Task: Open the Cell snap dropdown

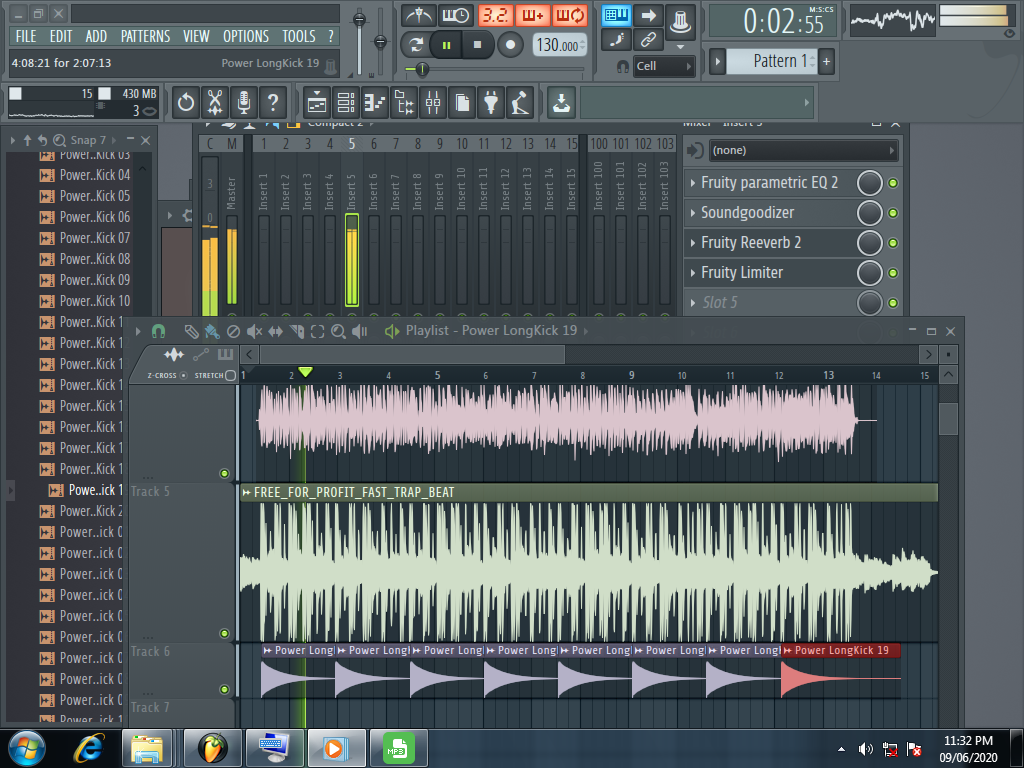Action: pyautogui.click(x=664, y=67)
